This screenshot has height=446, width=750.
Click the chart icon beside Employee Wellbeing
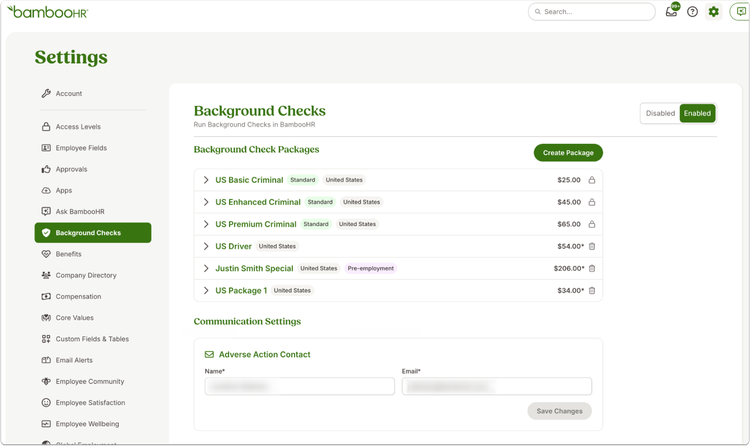(x=46, y=424)
